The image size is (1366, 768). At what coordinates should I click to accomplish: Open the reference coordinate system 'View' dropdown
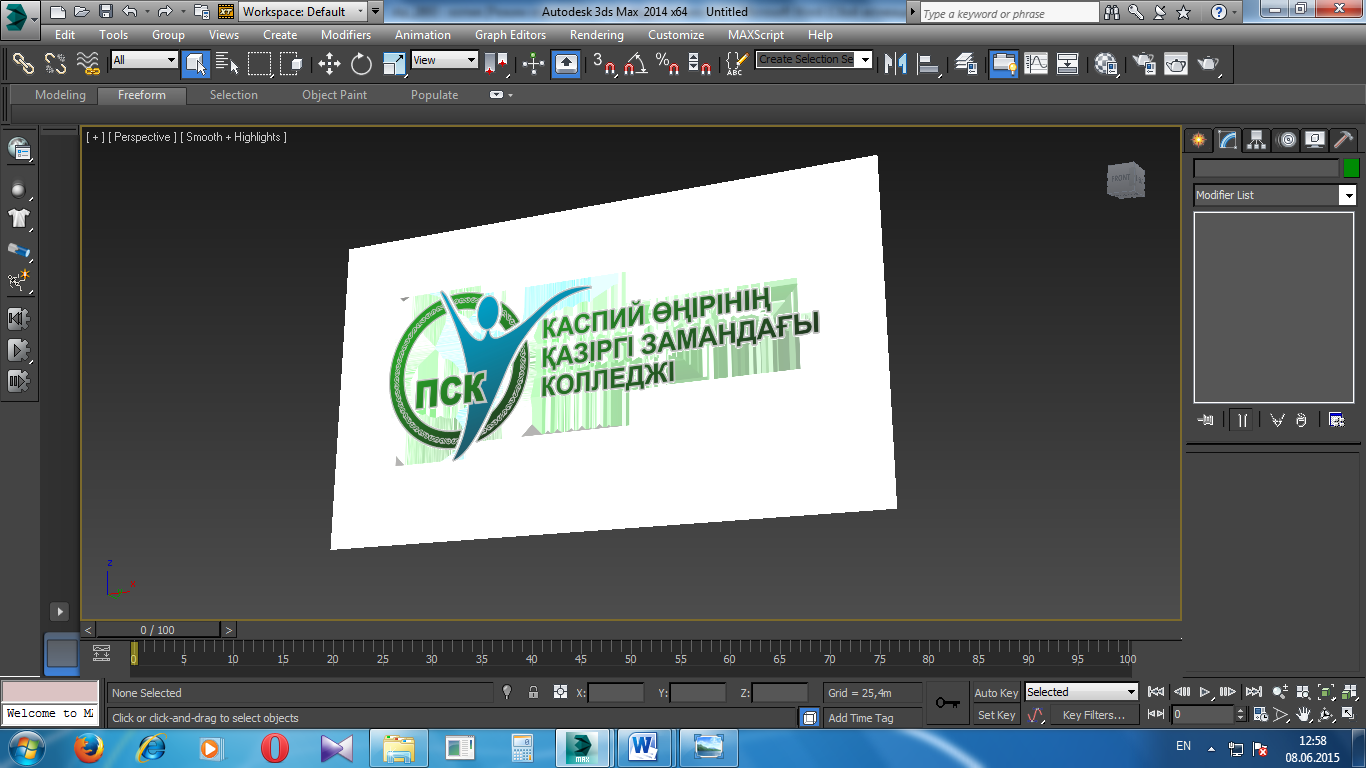pos(445,60)
